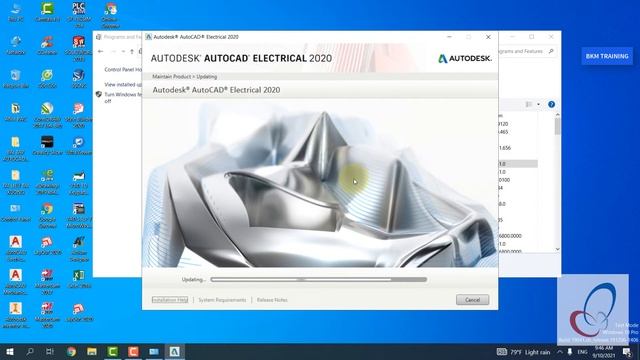The width and height of the screenshot is (640, 360).
Task: Open Release Notes link
Action: point(272,300)
